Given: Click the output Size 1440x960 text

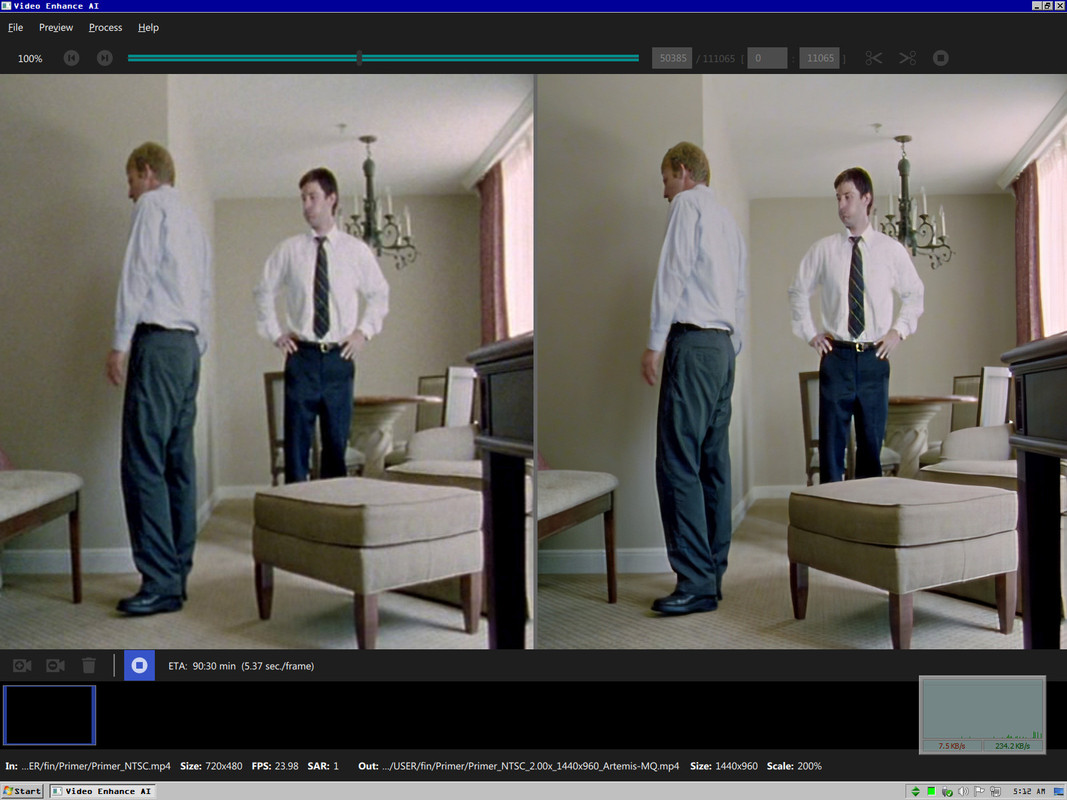Looking at the screenshot, I should point(723,766).
